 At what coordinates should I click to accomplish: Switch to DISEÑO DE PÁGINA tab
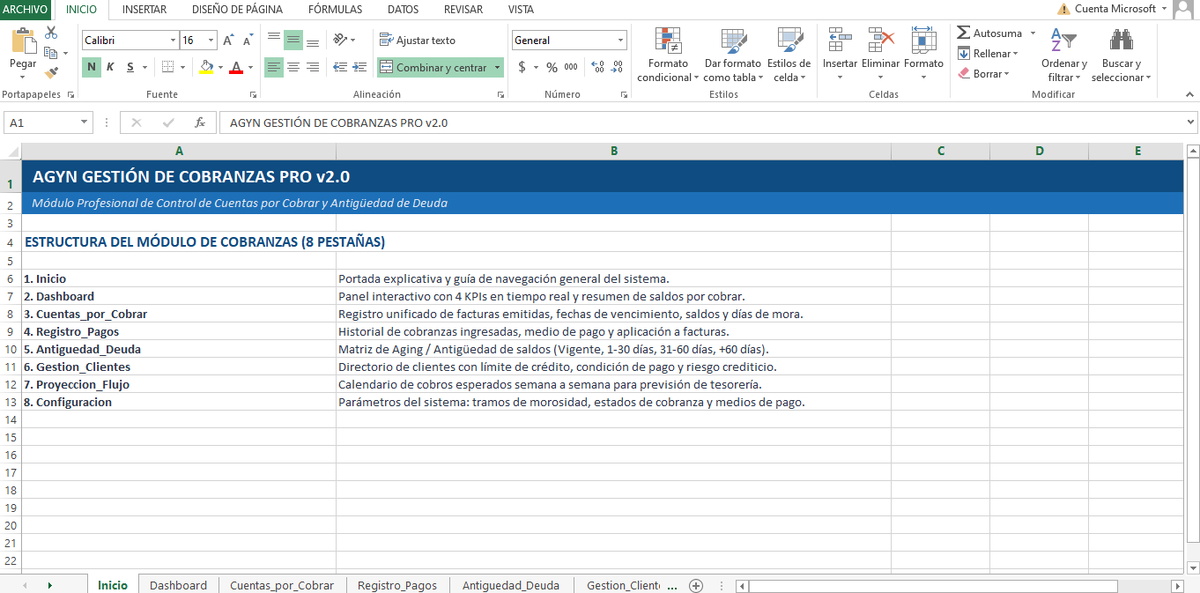click(237, 9)
